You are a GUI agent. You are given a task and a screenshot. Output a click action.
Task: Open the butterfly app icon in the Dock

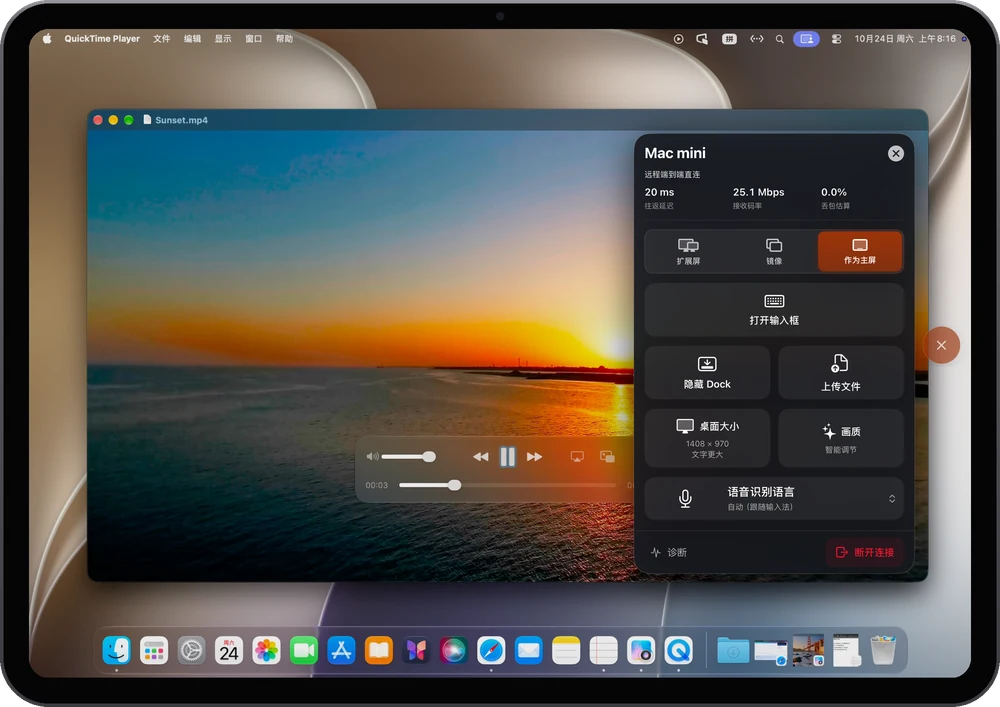416,650
